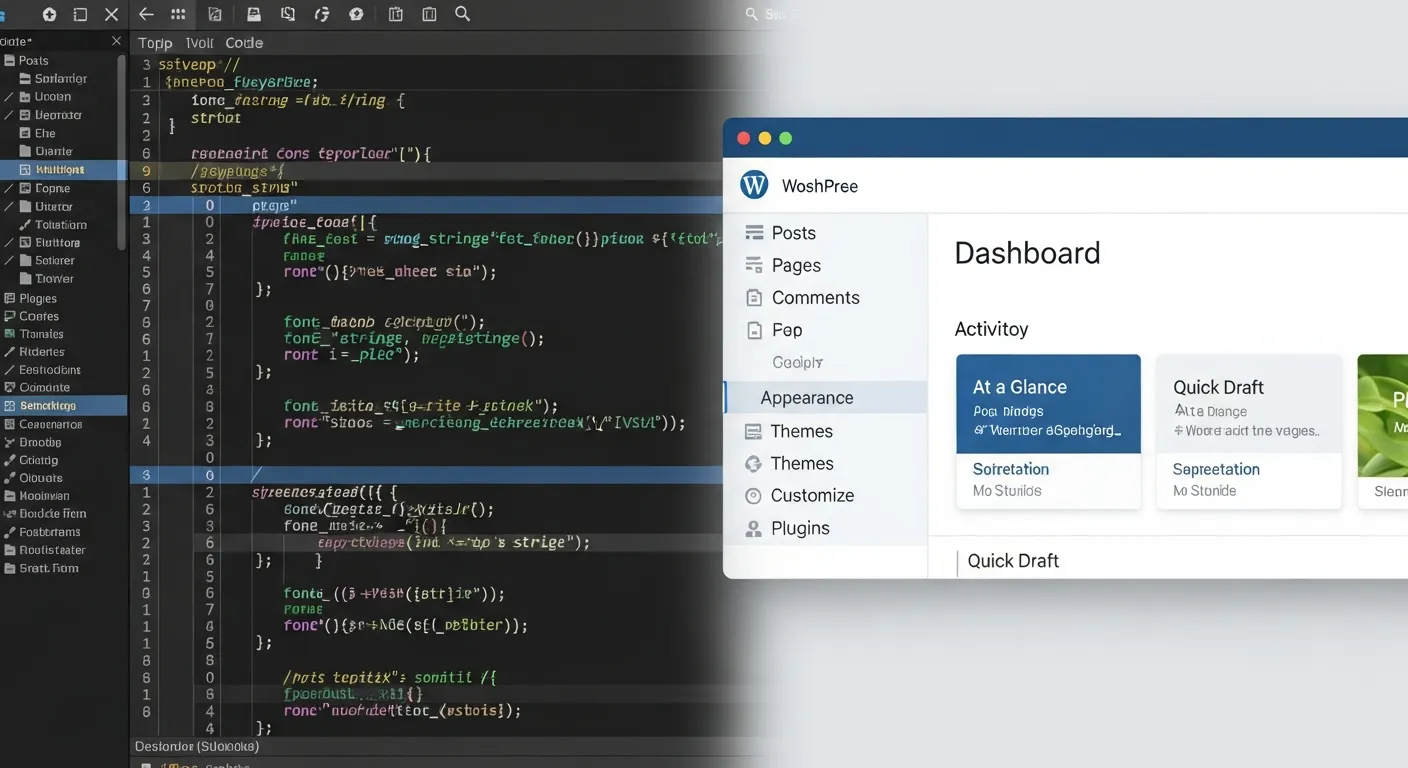Open Posts in the WordPress dashboard menu
This screenshot has width=1408, height=768.
794,232
